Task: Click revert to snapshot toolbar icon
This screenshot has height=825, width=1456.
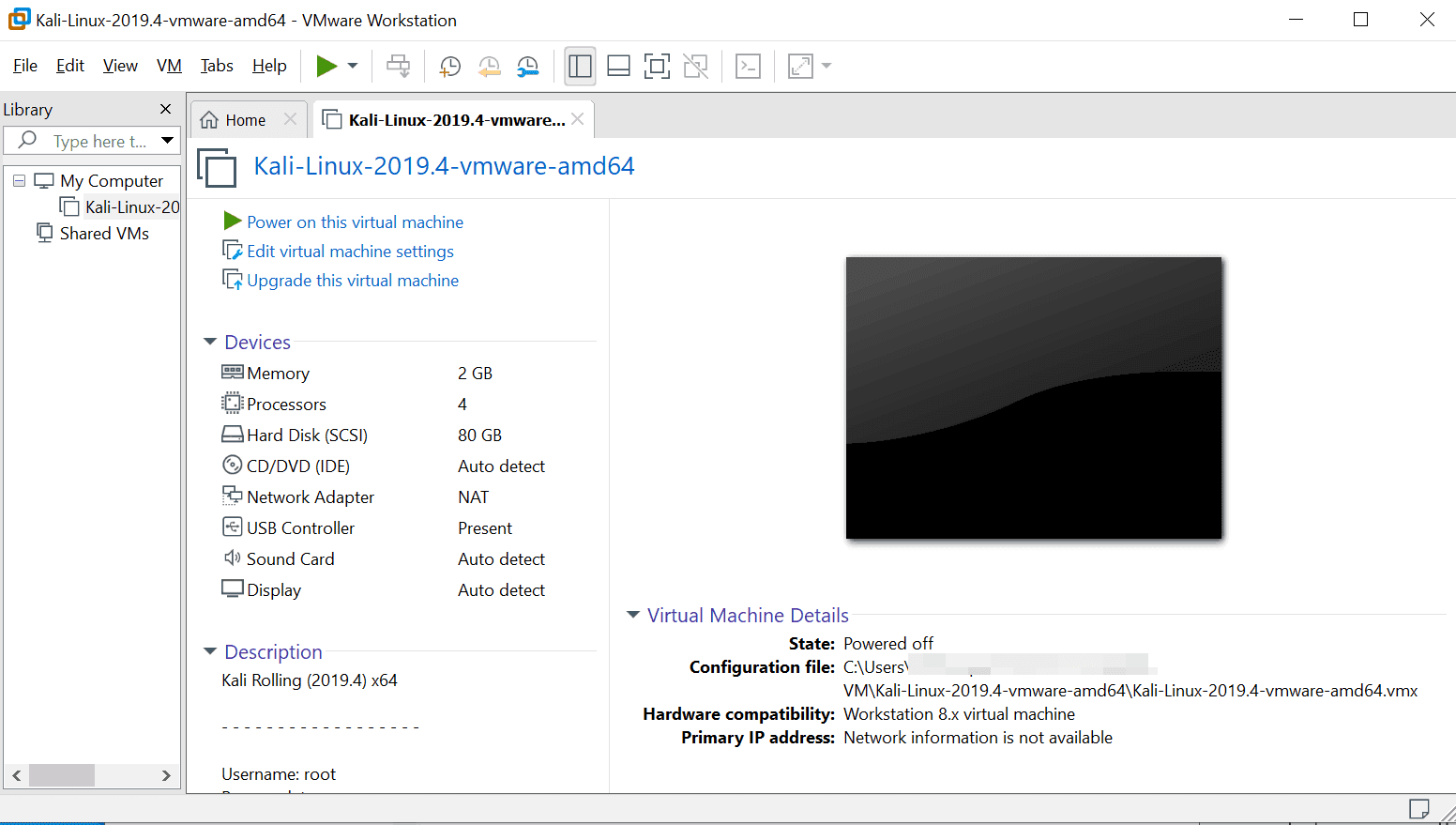Action: (x=489, y=66)
